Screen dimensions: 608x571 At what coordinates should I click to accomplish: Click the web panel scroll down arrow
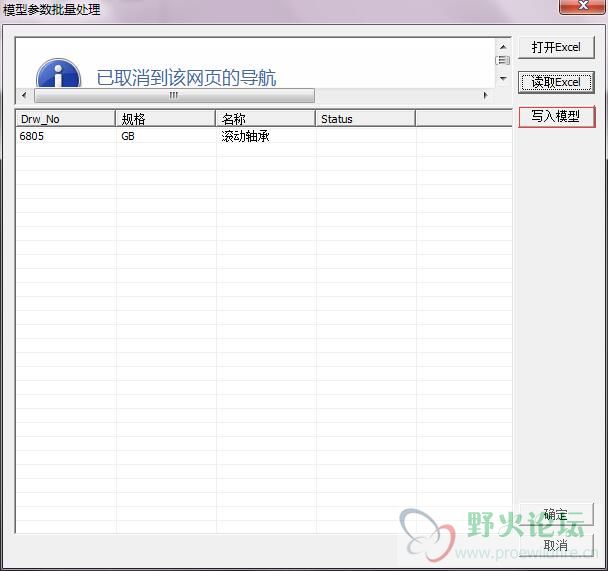pos(503,78)
